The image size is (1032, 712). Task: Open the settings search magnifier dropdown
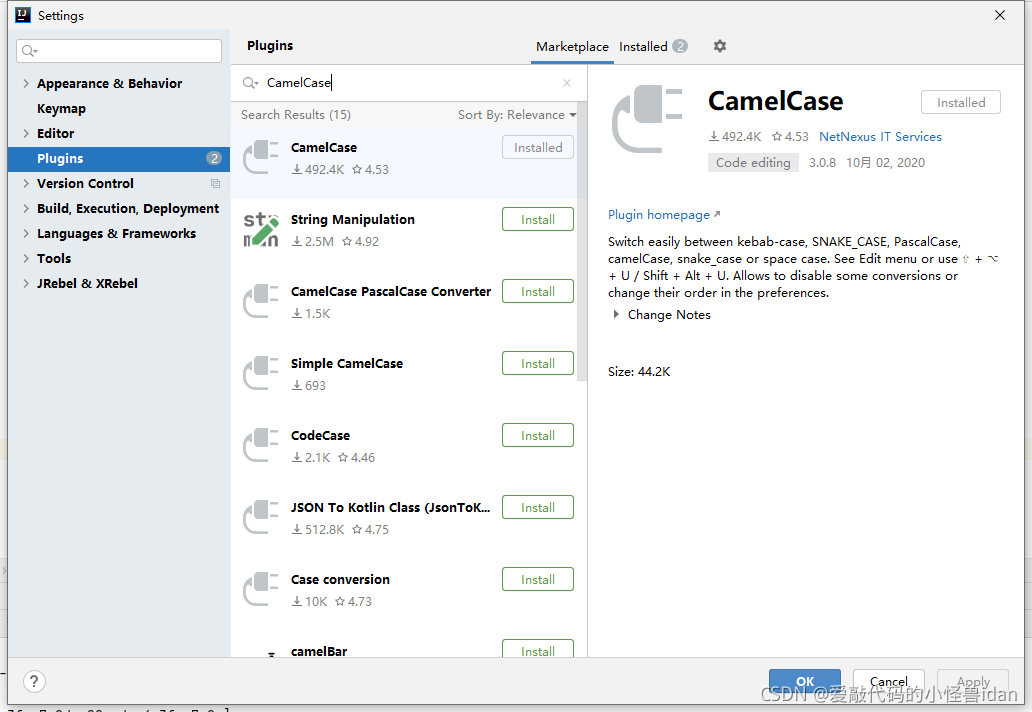(30, 51)
